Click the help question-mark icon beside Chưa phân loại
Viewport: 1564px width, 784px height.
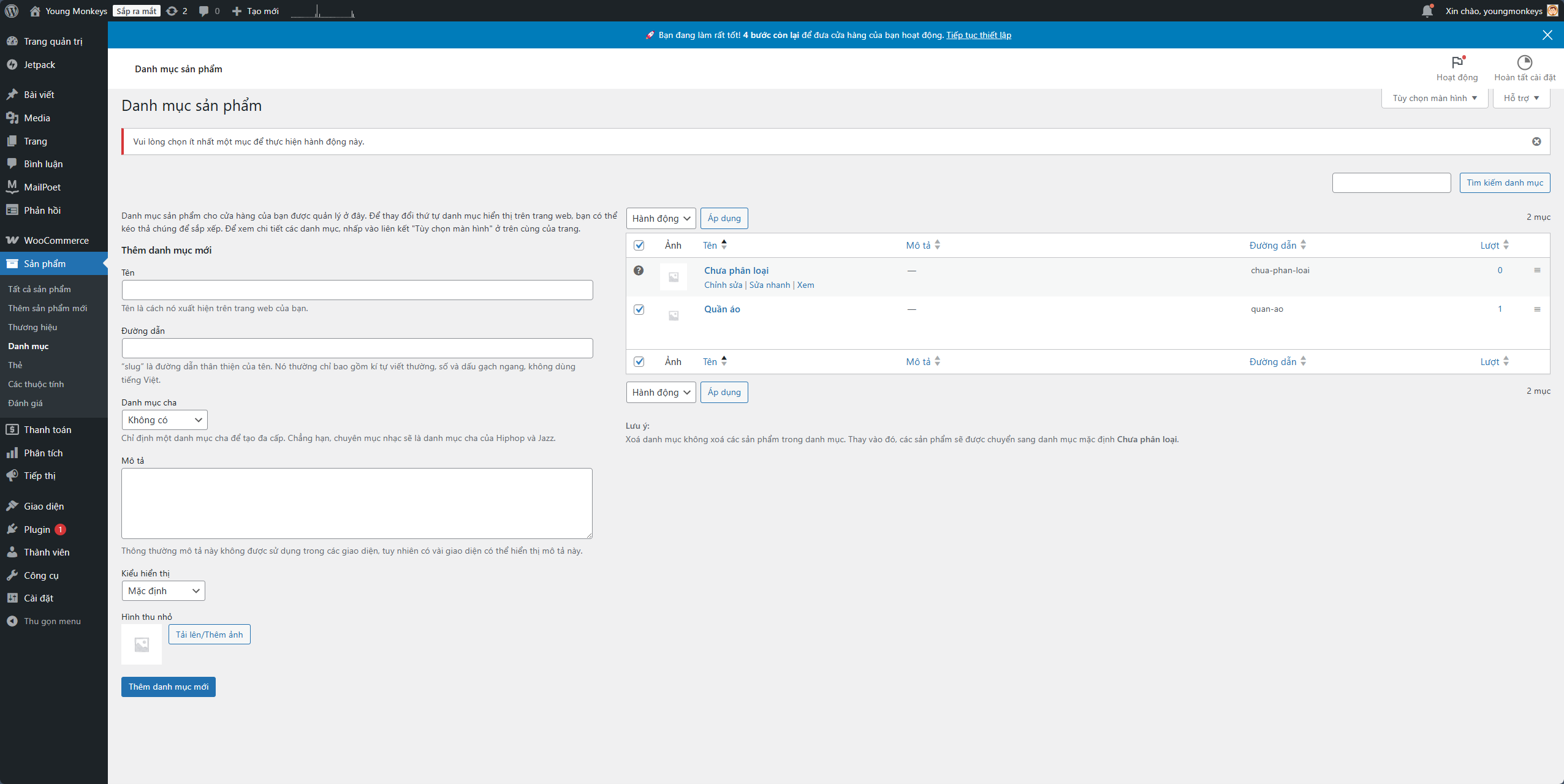(639, 270)
